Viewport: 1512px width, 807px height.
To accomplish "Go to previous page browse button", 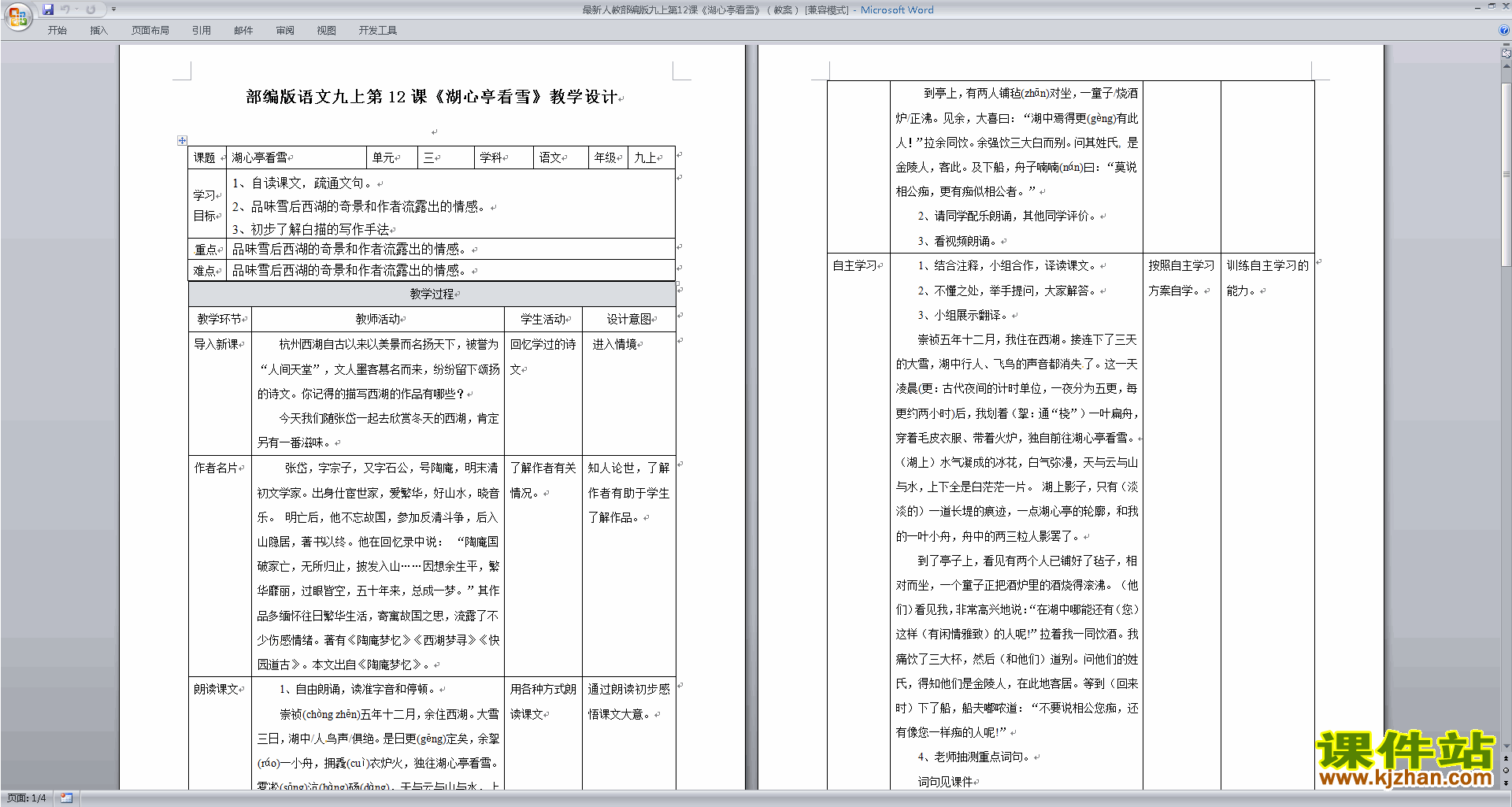I will tap(1506, 758).
